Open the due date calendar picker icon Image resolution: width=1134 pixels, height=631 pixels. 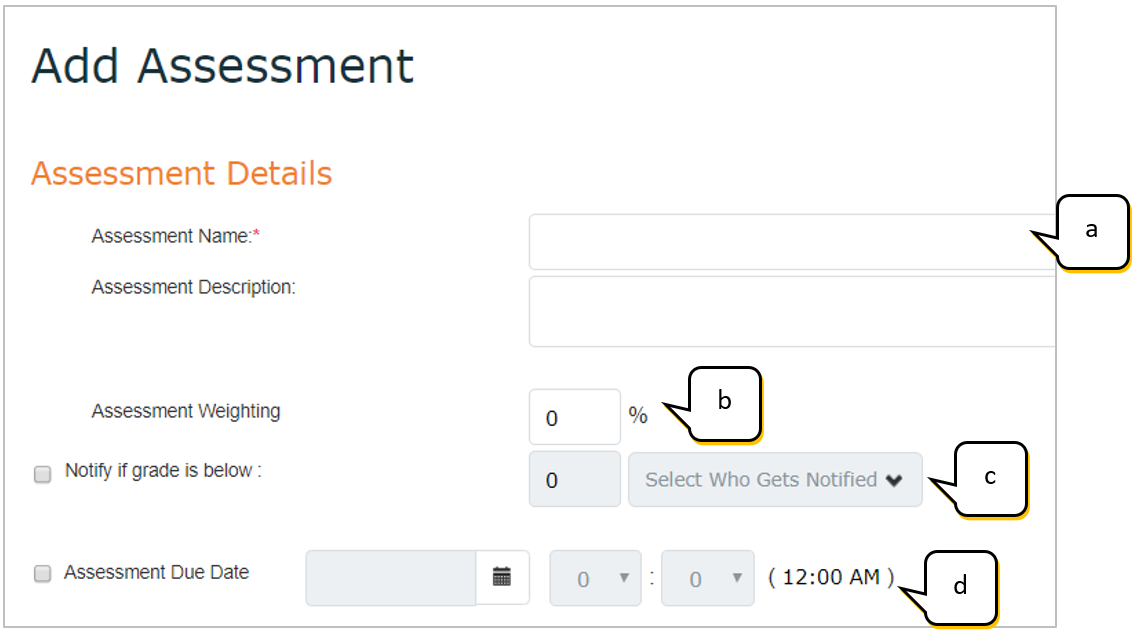point(502,577)
